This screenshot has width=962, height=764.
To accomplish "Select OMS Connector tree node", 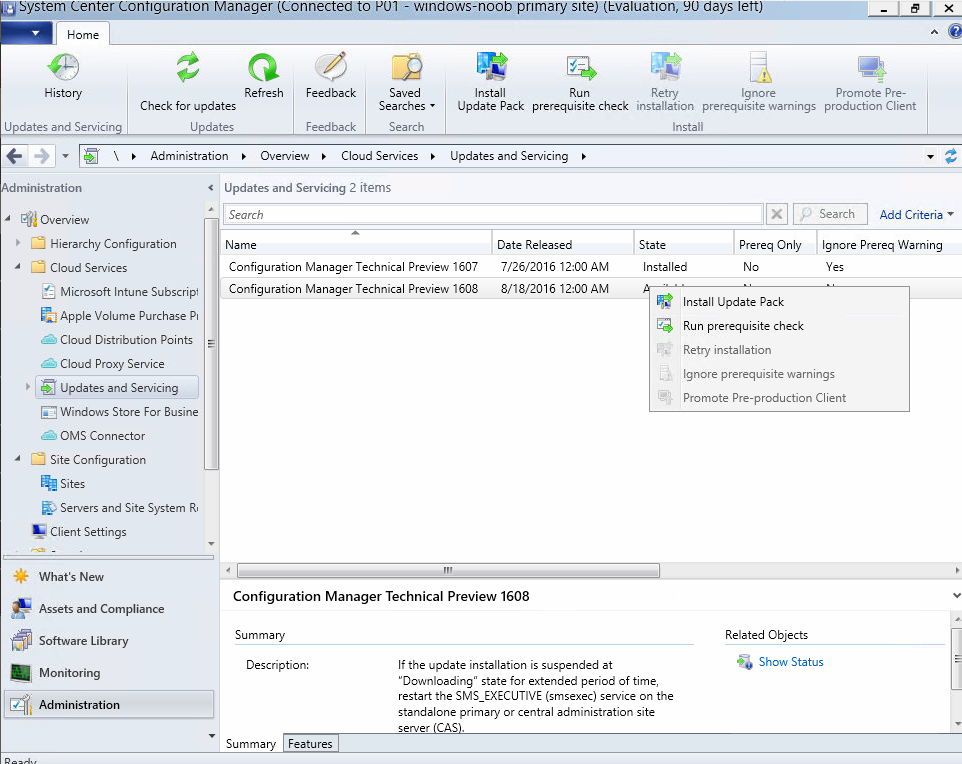I will 93,436.
